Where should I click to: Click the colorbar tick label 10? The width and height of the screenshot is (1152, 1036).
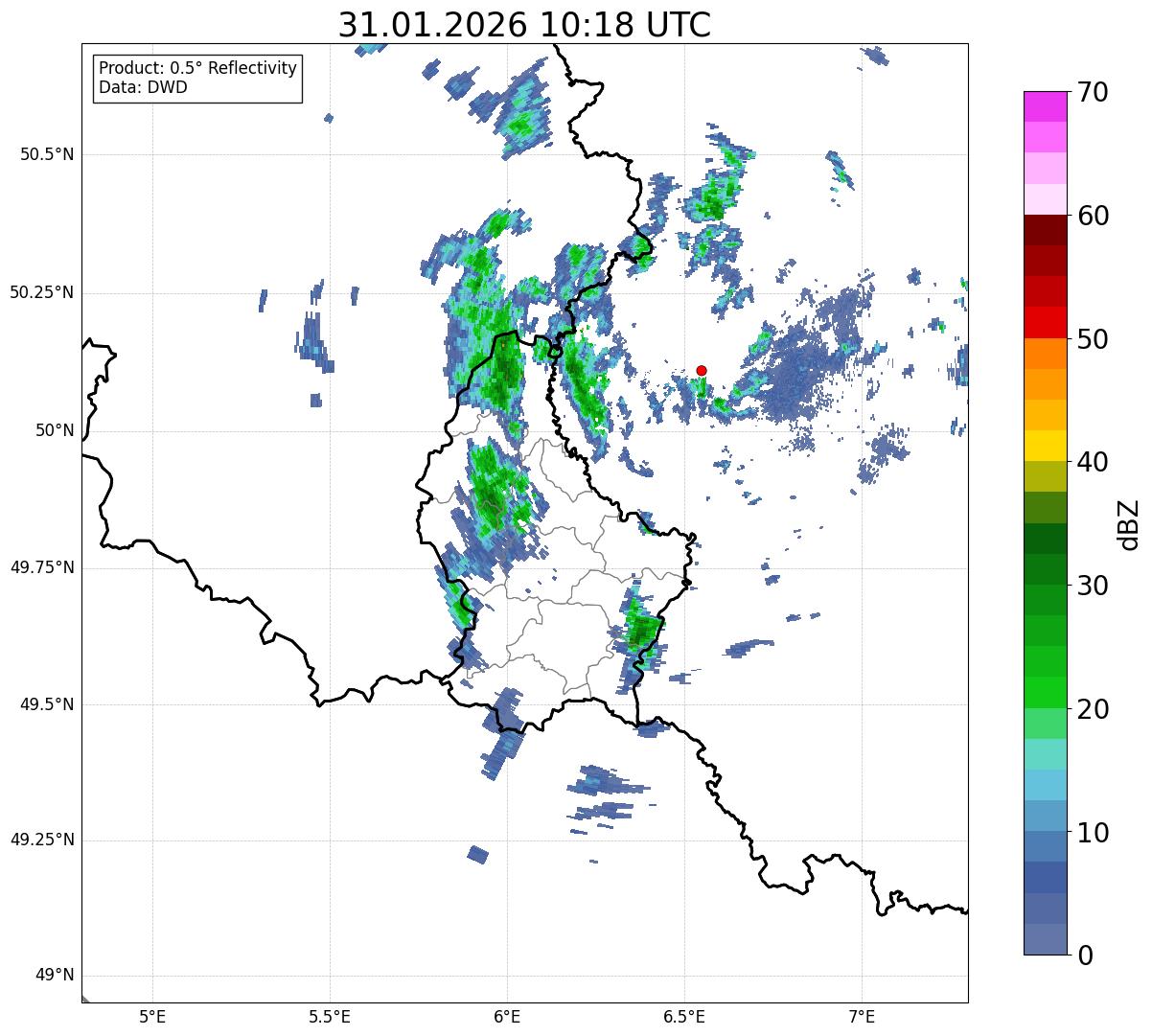(x=1093, y=833)
